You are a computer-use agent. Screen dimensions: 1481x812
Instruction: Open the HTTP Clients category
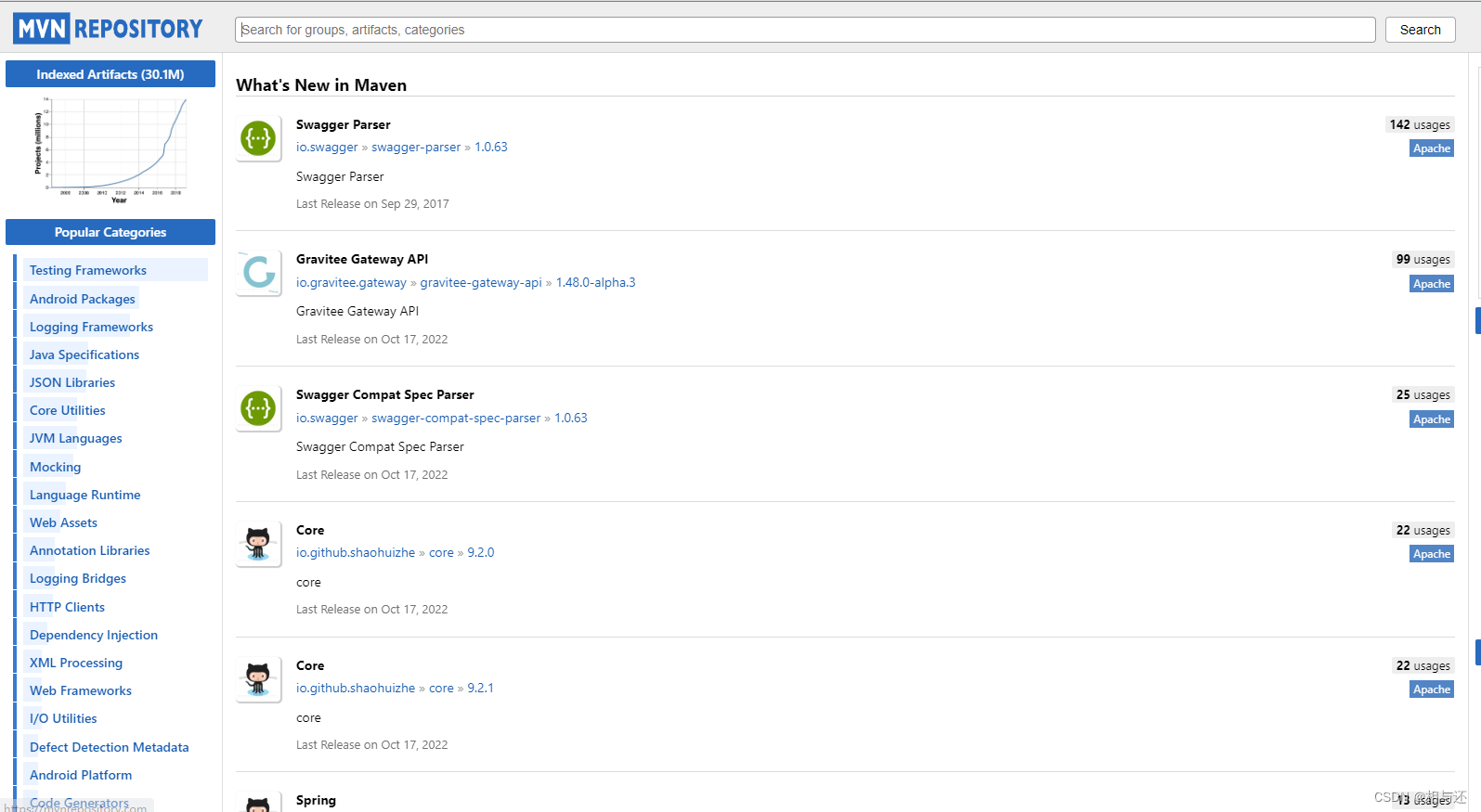coord(67,607)
